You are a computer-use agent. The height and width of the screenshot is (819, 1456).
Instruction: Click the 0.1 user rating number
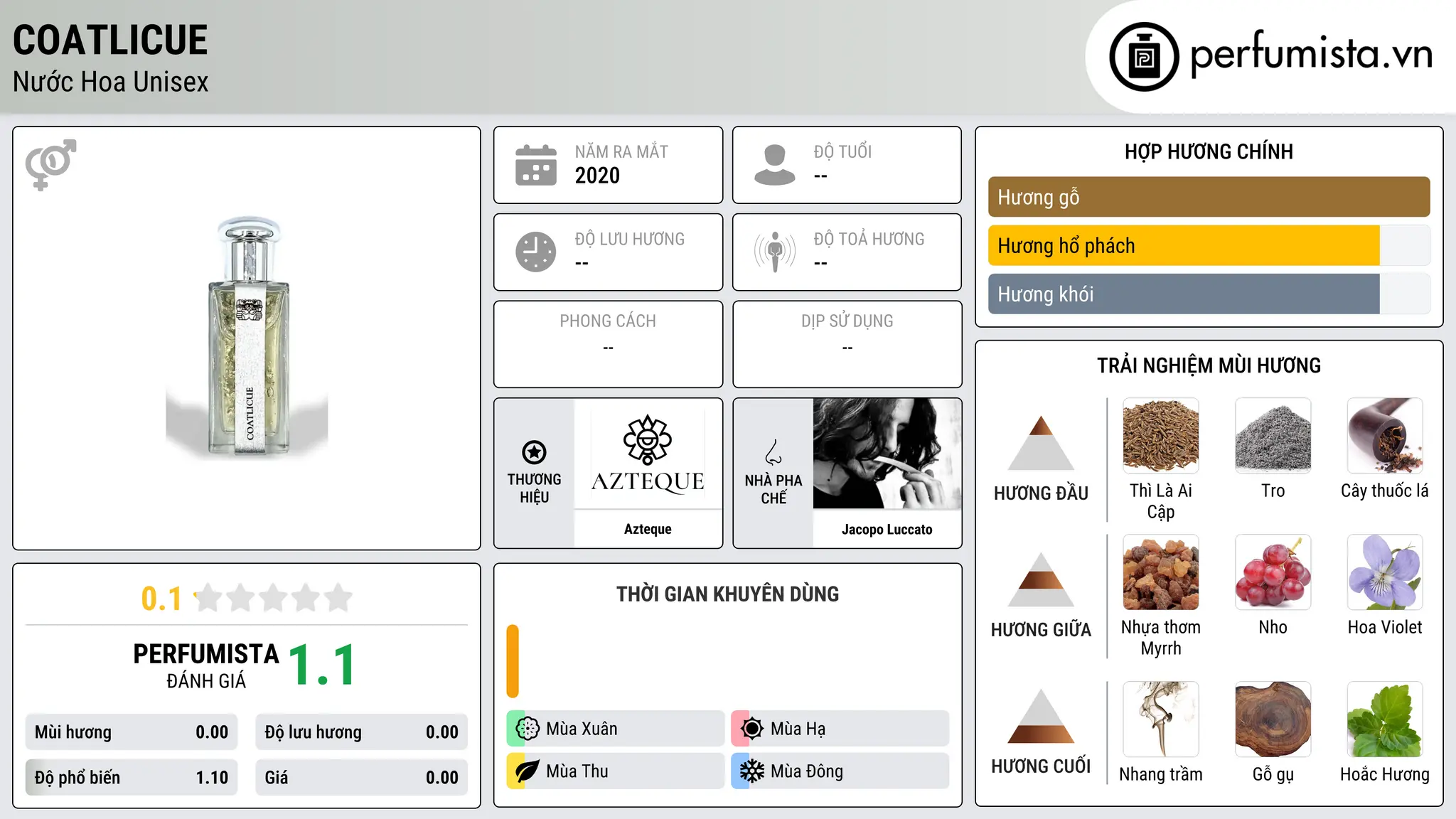tap(161, 599)
